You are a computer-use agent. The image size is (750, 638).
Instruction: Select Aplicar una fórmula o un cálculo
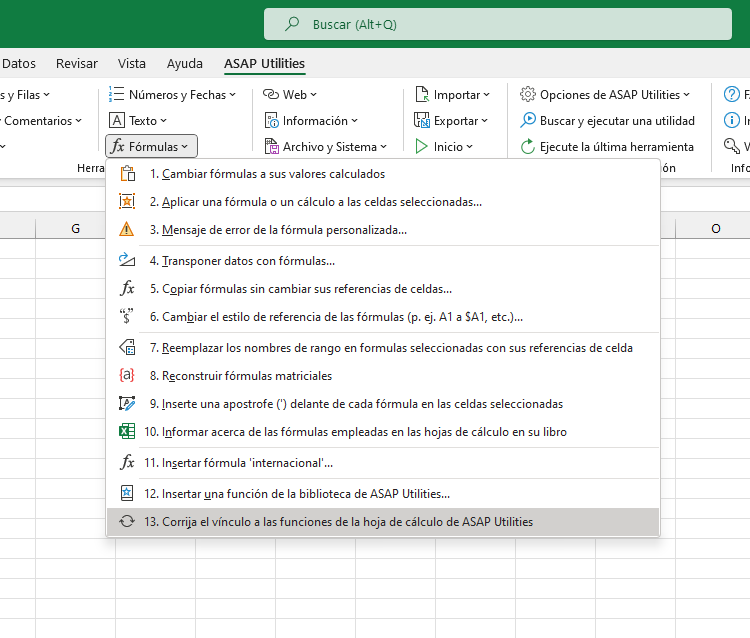[383, 201]
